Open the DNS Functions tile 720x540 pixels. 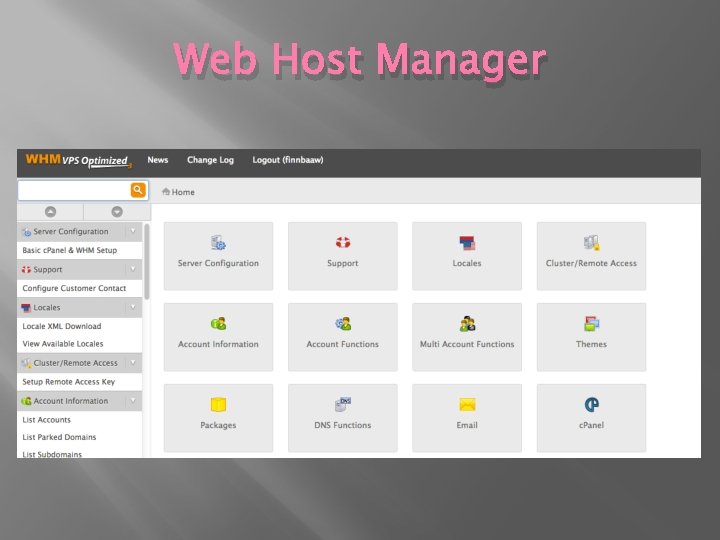coord(343,418)
